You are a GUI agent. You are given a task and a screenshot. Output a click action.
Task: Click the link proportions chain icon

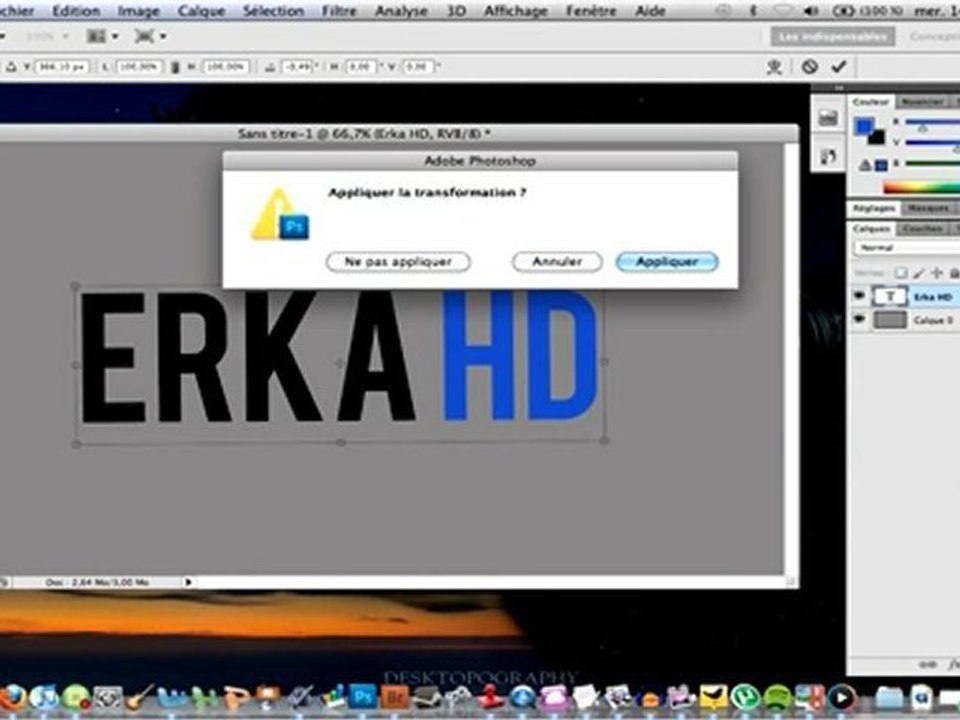pyautogui.click(x=174, y=66)
